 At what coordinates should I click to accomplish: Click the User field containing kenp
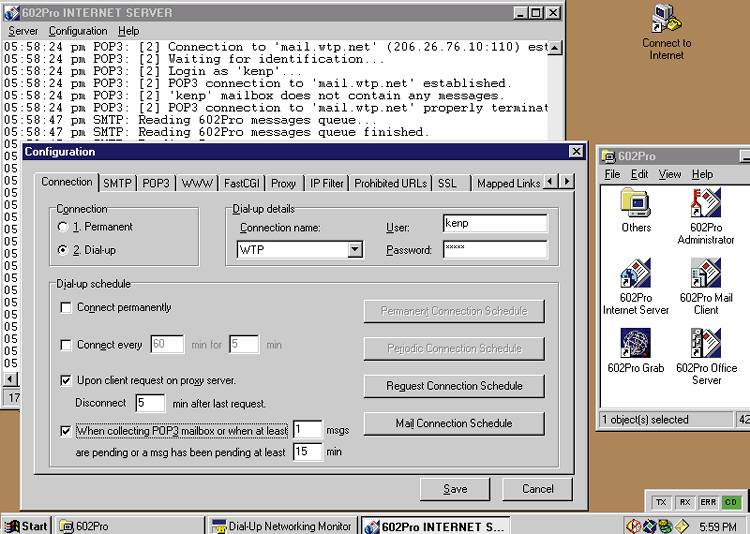tap(495, 223)
